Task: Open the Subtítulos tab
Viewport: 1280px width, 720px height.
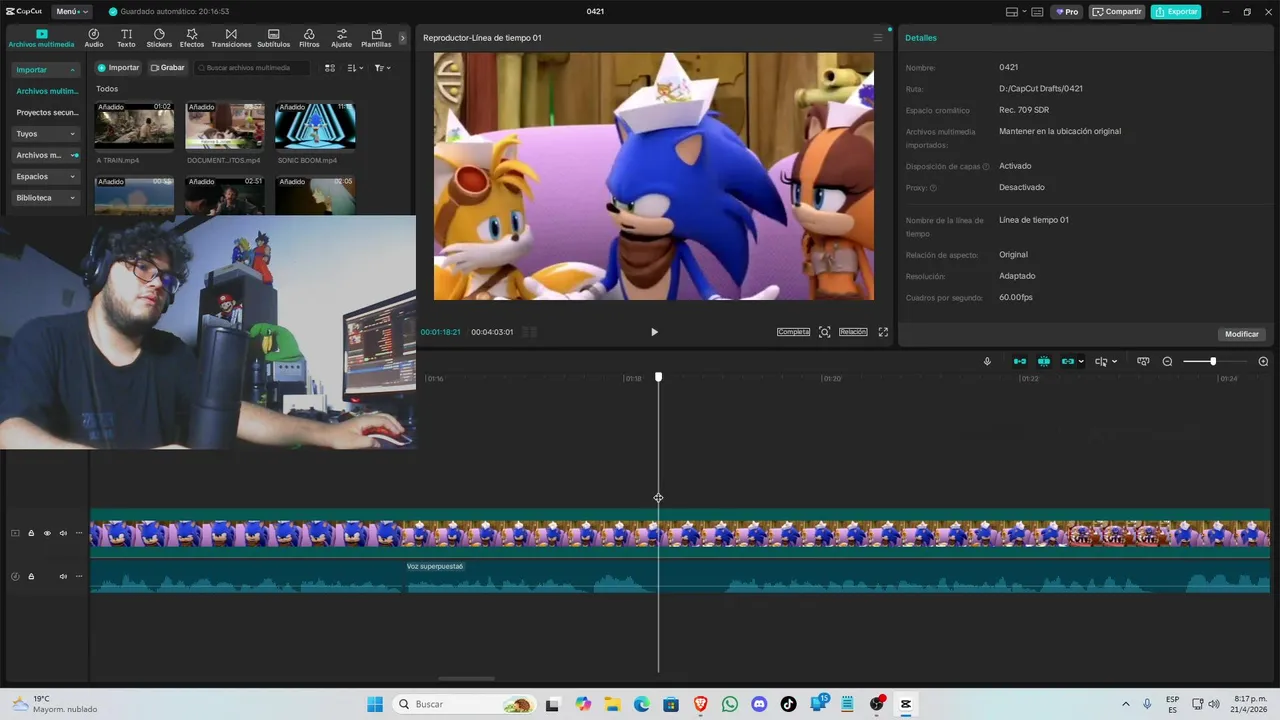Action: click(x=273, y=38)
